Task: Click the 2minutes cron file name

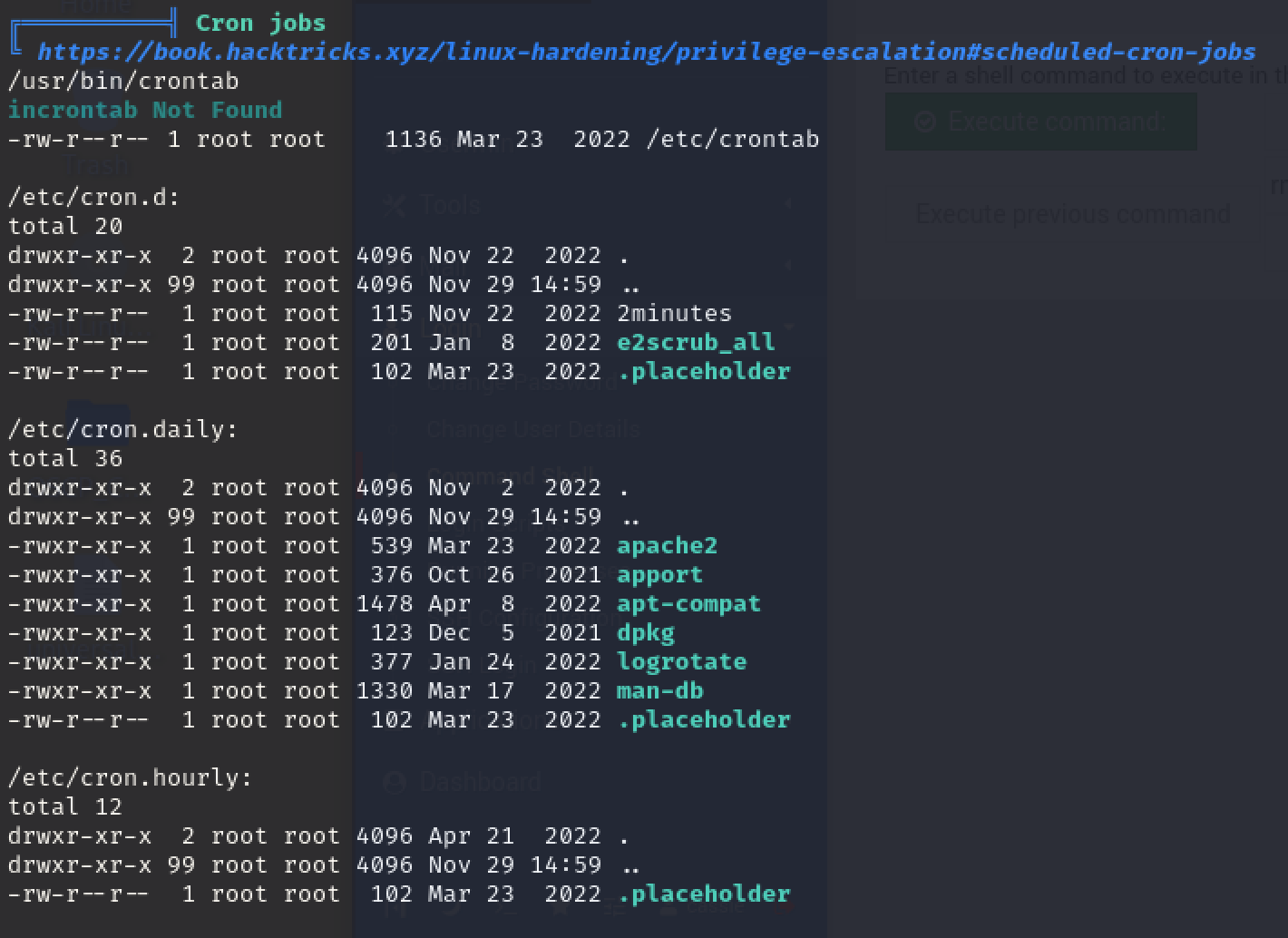Action: (x=674, y=313)
